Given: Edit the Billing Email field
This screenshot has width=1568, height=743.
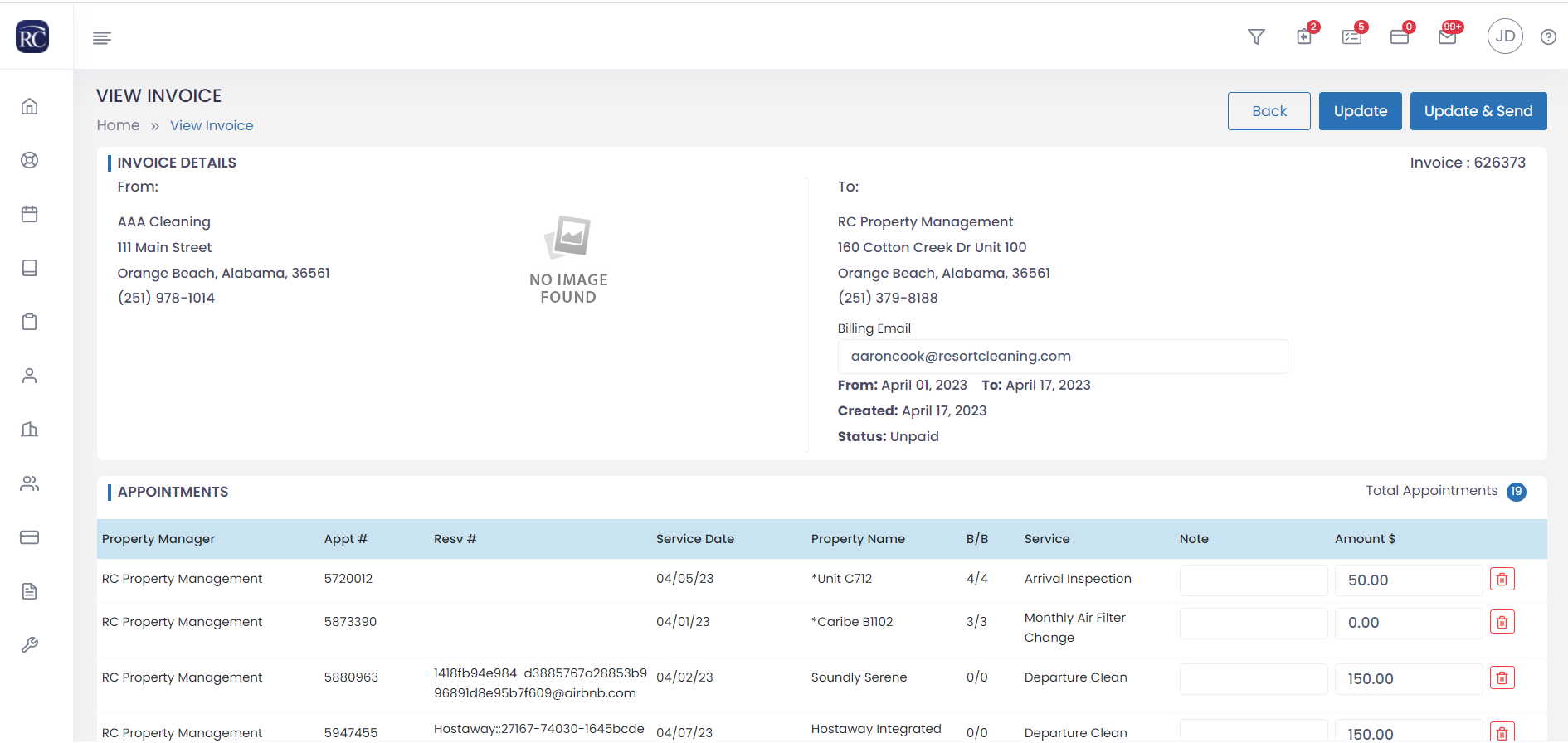Looking at the screenshot, I should [x=1063, y=357].
